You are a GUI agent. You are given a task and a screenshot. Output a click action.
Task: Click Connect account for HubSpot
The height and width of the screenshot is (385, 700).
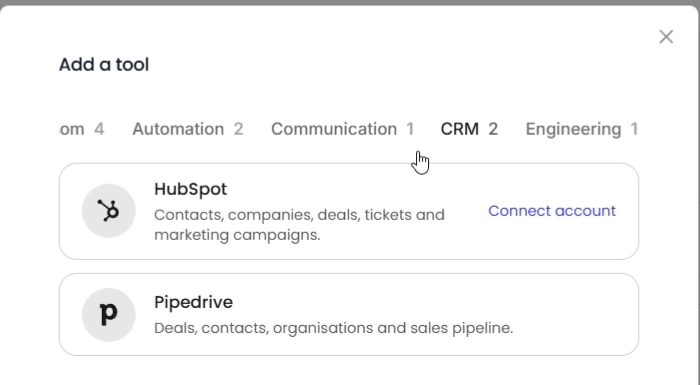(x=552, y=211)
